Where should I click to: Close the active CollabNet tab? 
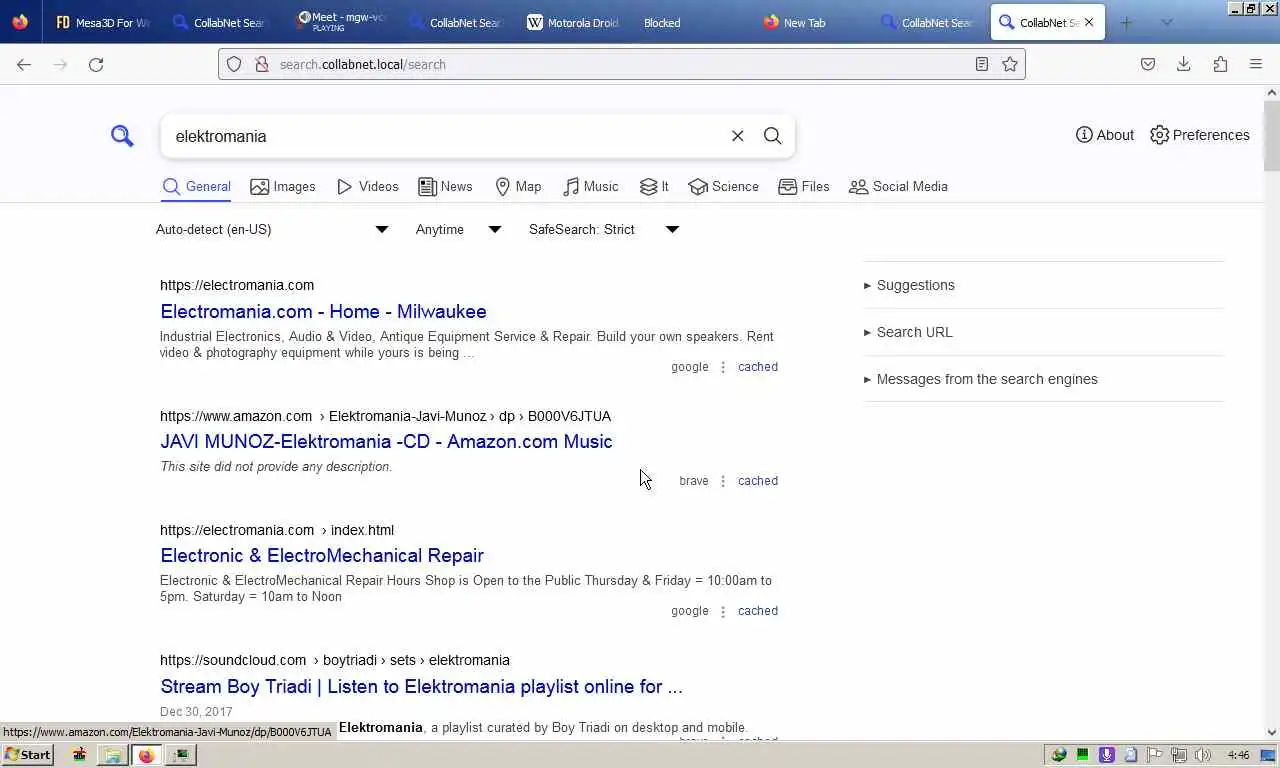(1089, 22)
